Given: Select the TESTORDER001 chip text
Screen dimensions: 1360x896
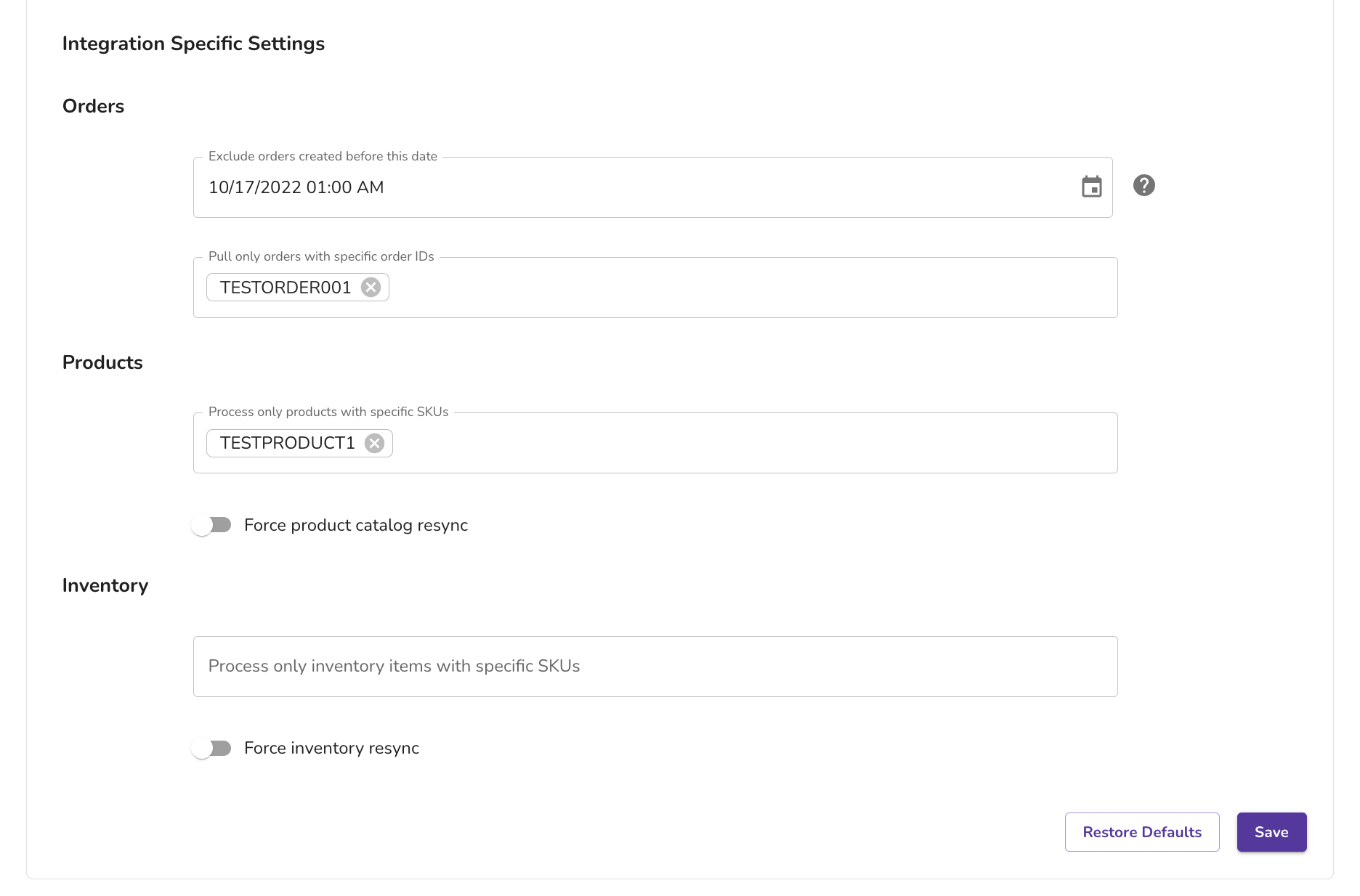Looking at the screenshot, I should point(286,288).
